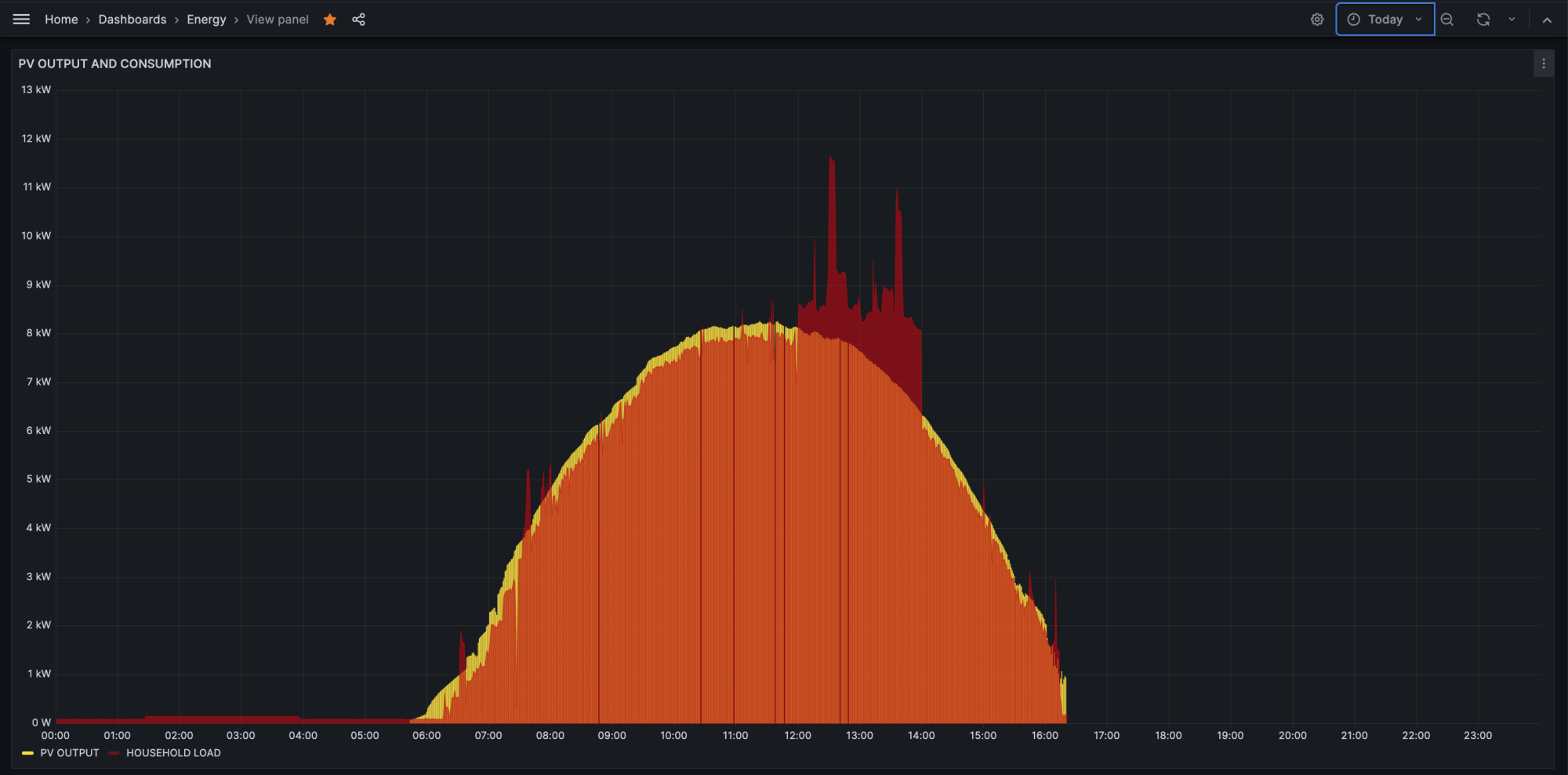Open the hamburger navigation menu
This screenshot has width=1568, height=775.
point(21,19)
